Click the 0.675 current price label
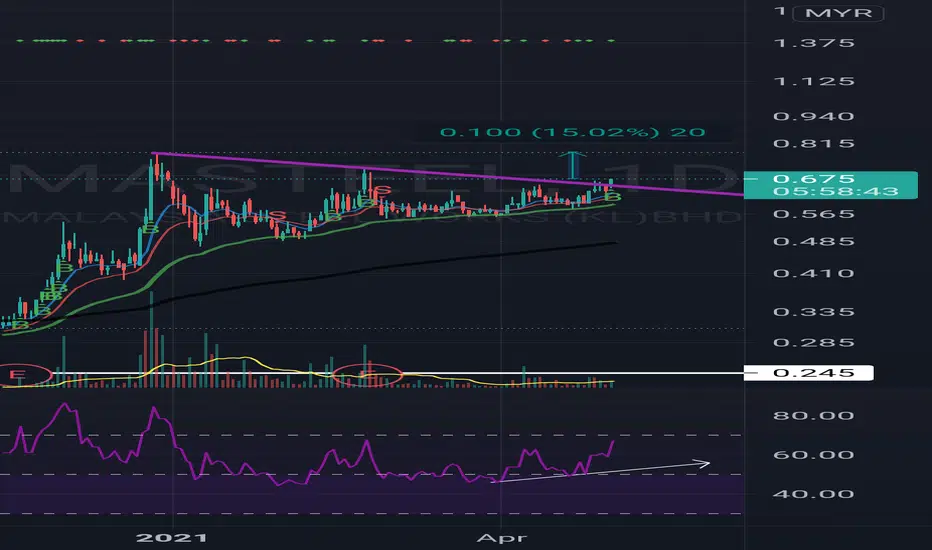 (813, 178)
